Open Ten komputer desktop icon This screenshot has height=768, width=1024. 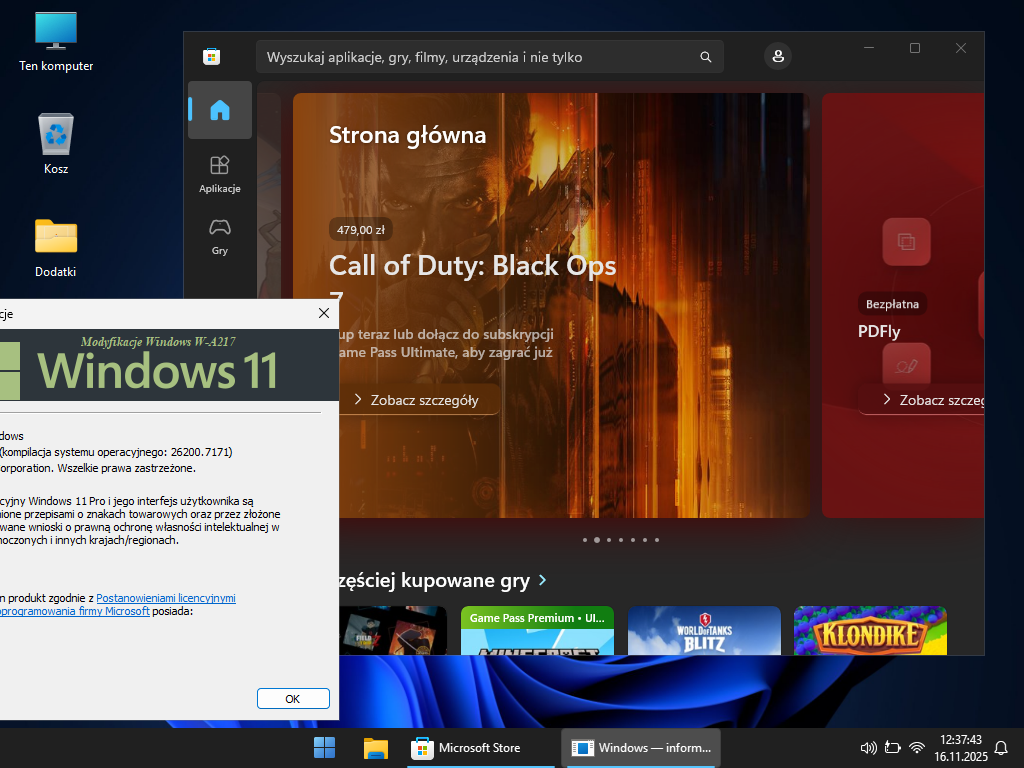click(x=56, y=38)
